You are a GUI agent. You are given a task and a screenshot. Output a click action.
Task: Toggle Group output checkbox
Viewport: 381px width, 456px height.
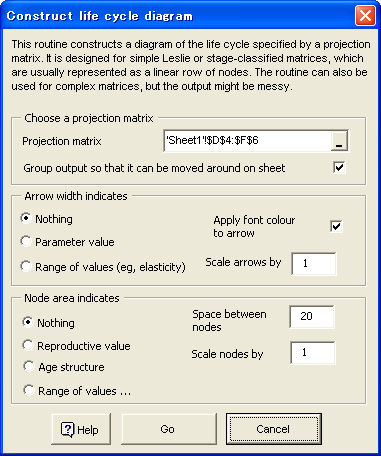tap(339, 167)
